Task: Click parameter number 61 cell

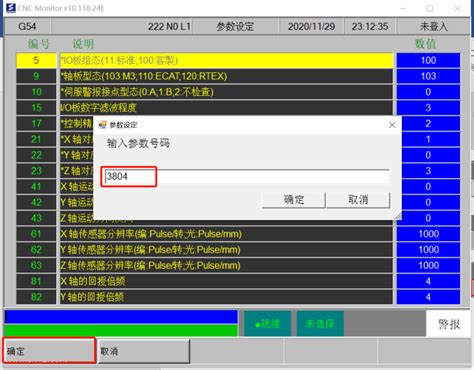Action: pyautogui.click(x=36, y=234)
